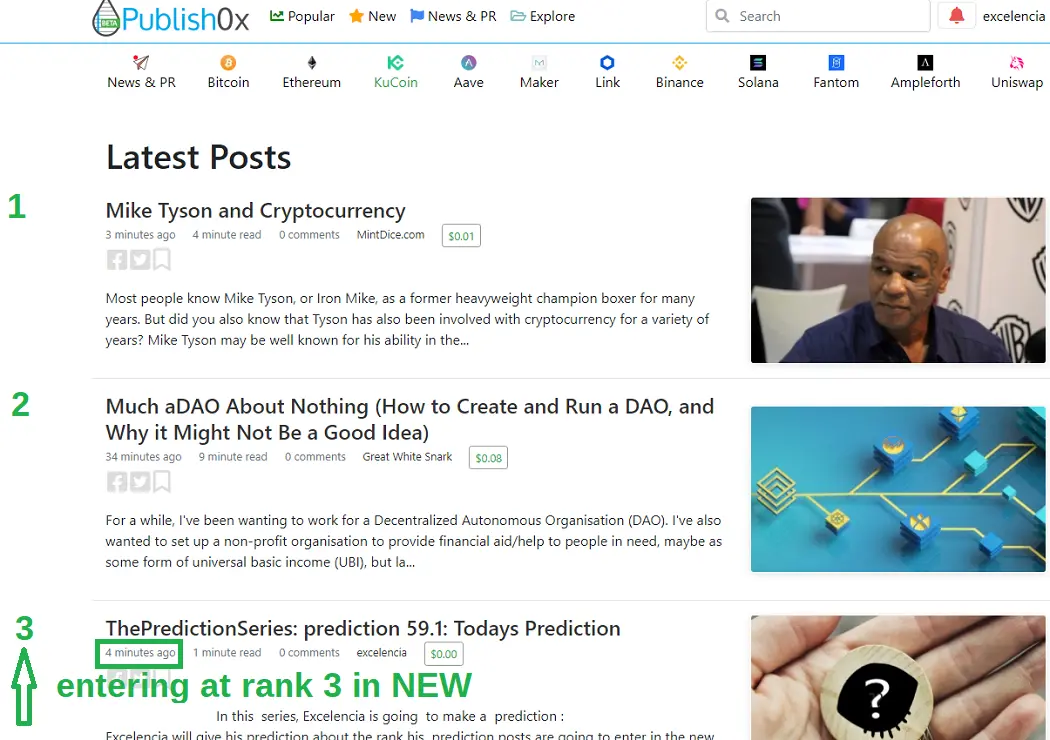Click the $0.08 tip badge
This screenshot has height=740, width=1050.
[x=488, y=458]
